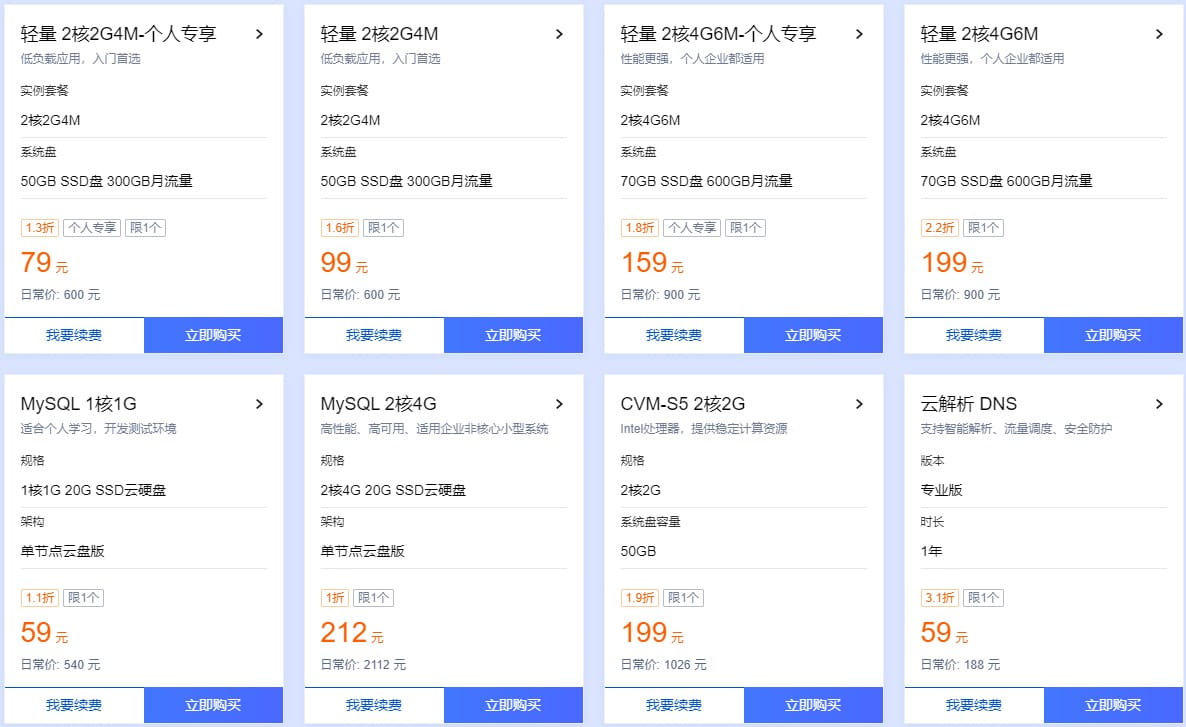The height and width of the screenshot is (727, 1186).
Task: Open details arrow for MySQL 1核1G
Action: [259, 403]
